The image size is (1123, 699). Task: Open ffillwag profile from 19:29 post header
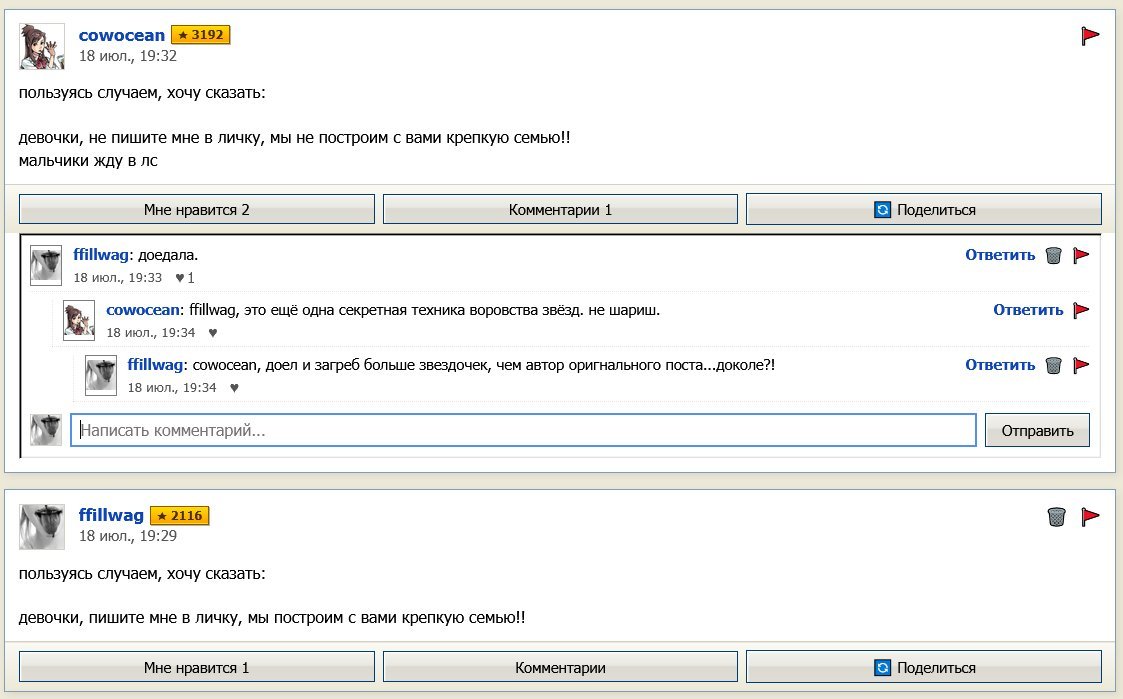click(x=111, y=516)
